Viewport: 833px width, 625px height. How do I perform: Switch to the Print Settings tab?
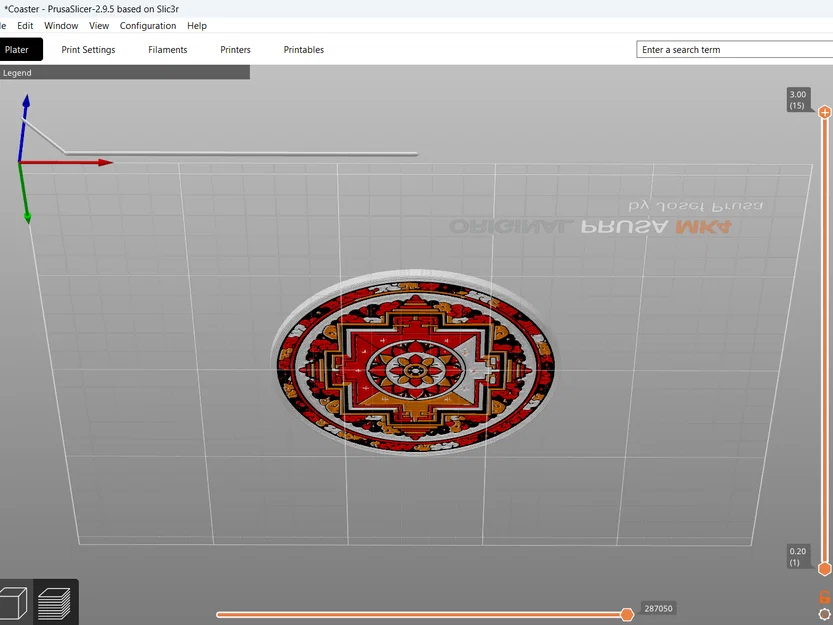coord(88,49)
